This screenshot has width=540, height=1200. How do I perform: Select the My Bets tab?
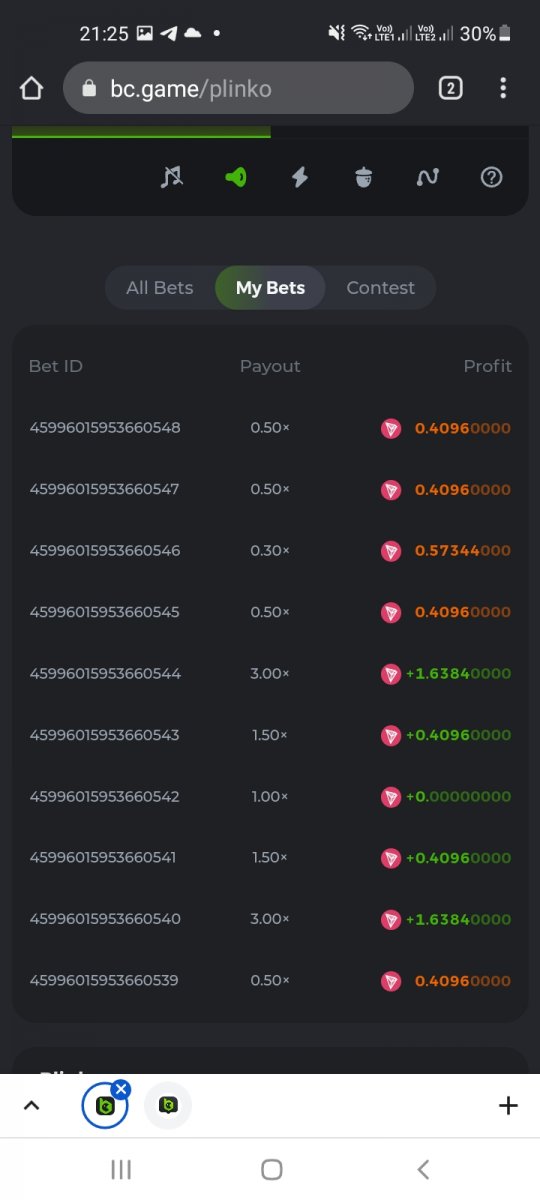coord(270,288)
